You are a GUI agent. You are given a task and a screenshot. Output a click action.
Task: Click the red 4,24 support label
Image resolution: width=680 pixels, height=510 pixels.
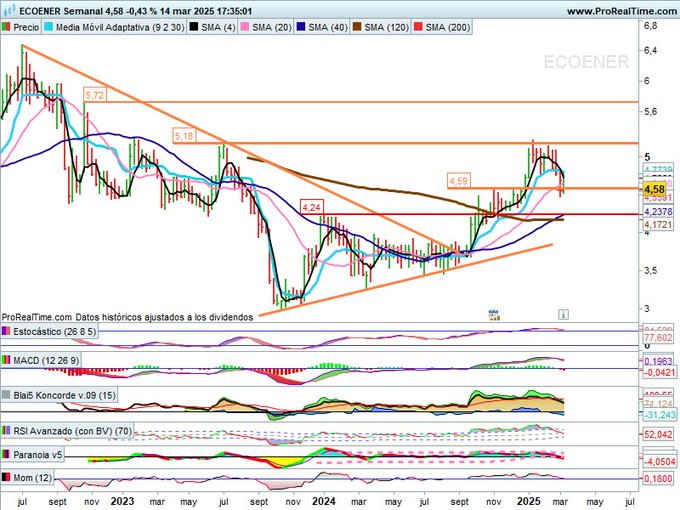click(x=312, y=207)
